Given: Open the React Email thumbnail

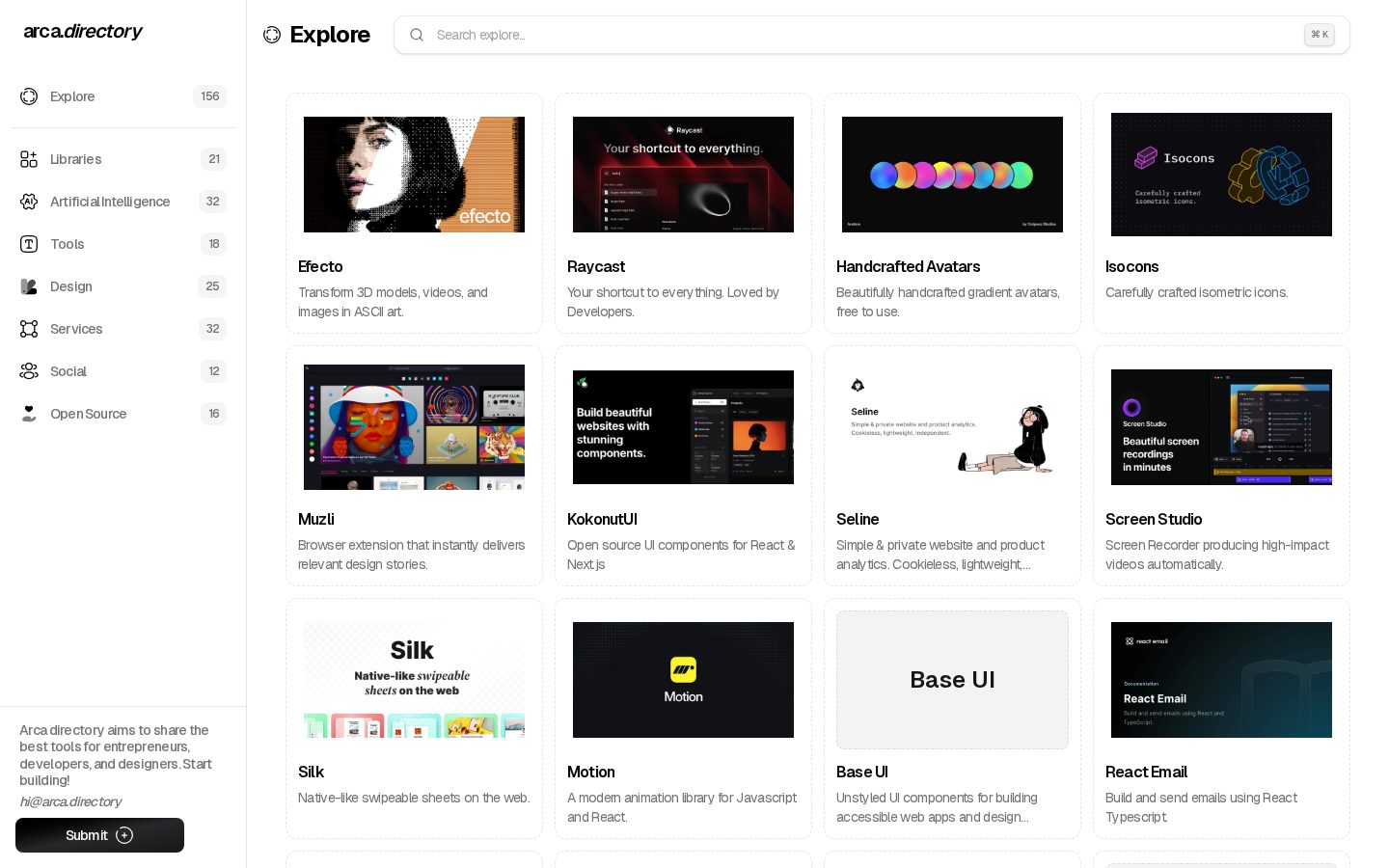Looking at the screenshot, I should [x=1221, y=680].
